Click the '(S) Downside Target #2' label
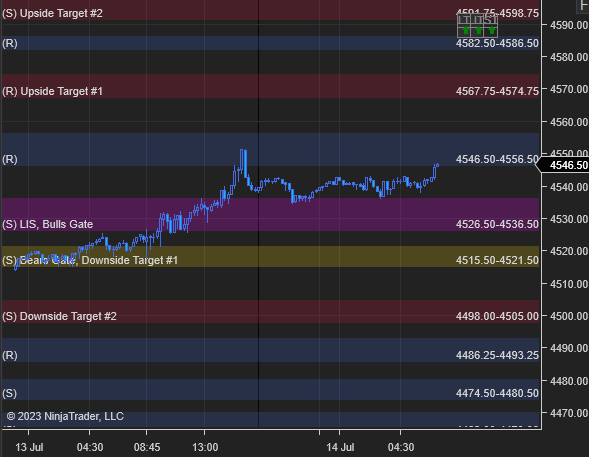This screenshot has height=457, width=589. pyautogui.click(x=59, y=316)
